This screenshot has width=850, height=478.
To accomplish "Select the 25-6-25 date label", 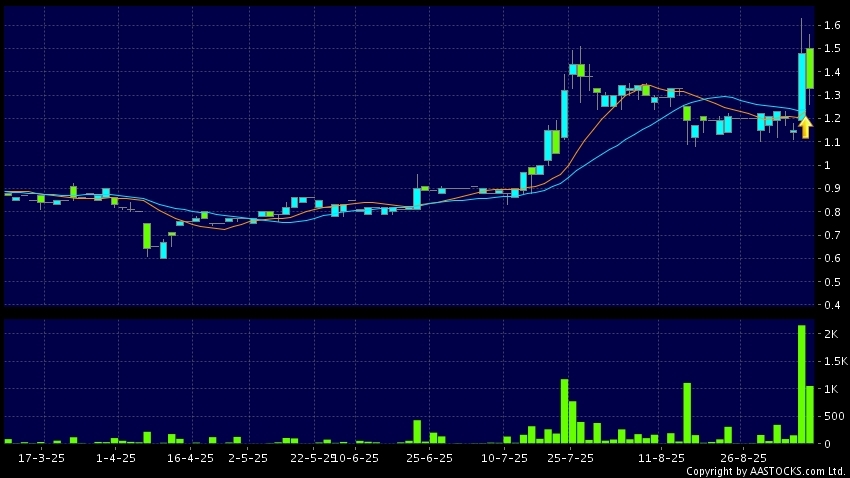I will pos(429,458).
